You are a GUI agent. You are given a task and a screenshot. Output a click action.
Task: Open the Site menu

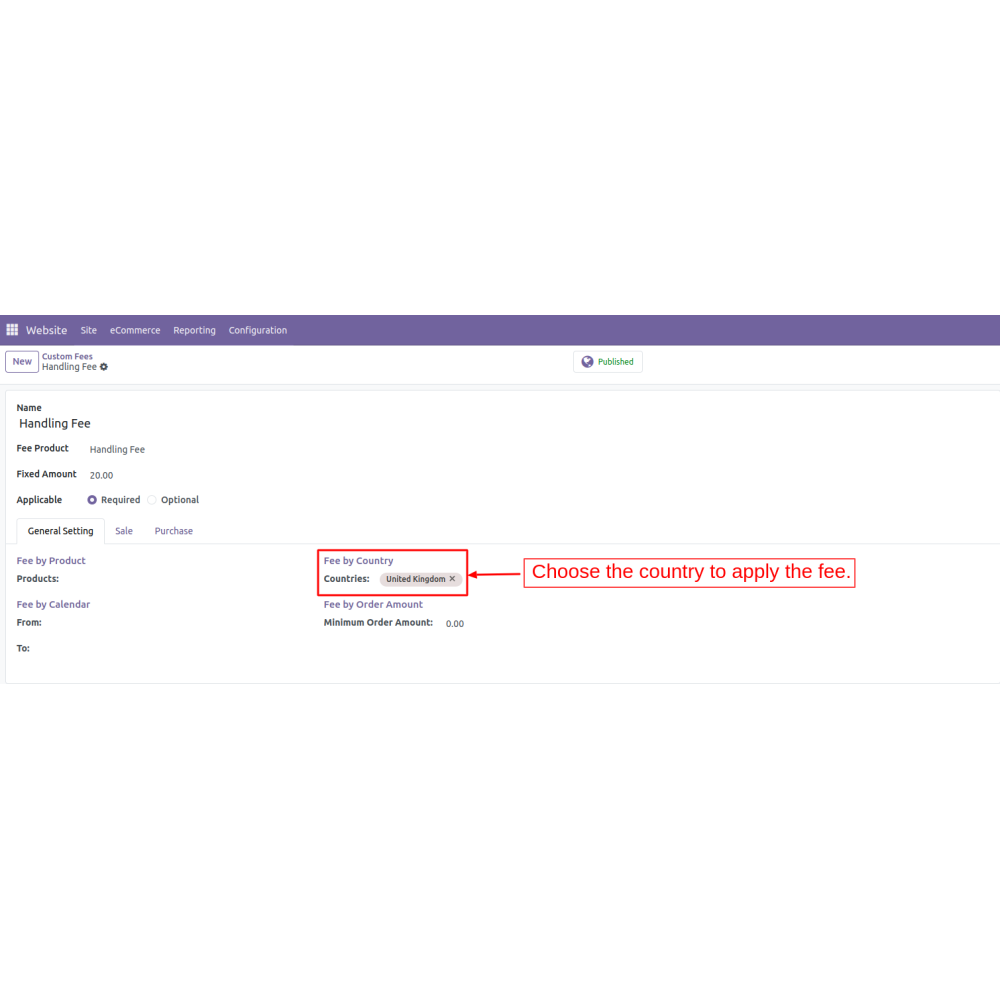(x=89, y=330)
